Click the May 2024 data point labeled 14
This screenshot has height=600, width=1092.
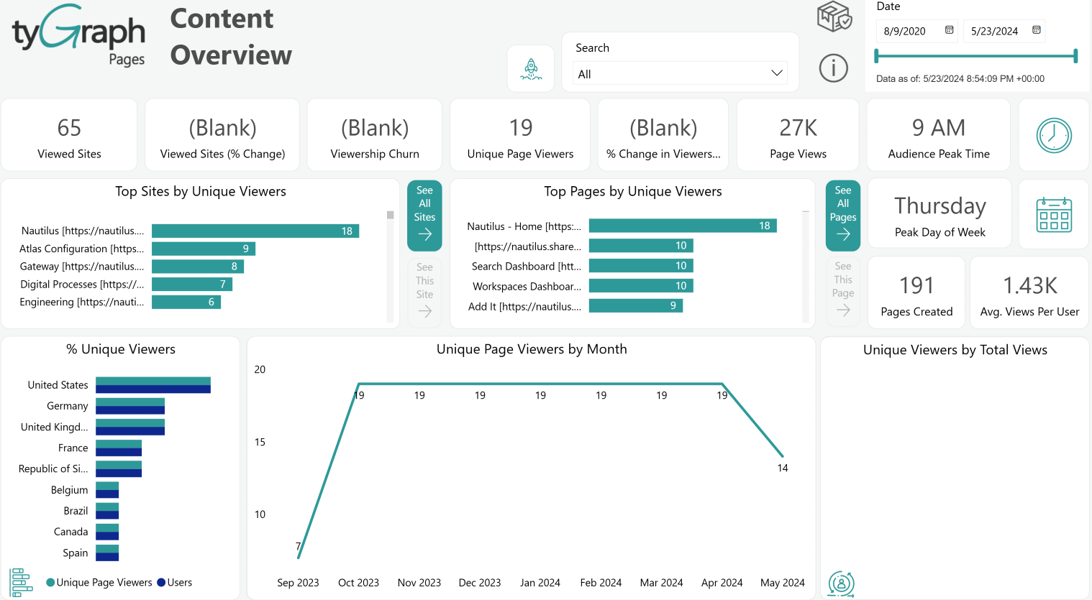pos(783,457)
